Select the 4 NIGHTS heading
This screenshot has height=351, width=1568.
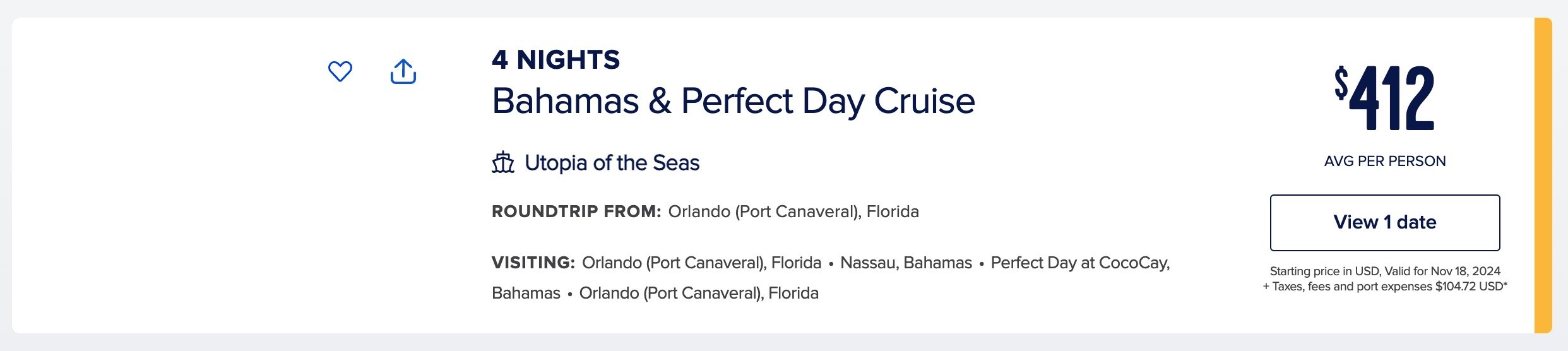pos(556,60)
